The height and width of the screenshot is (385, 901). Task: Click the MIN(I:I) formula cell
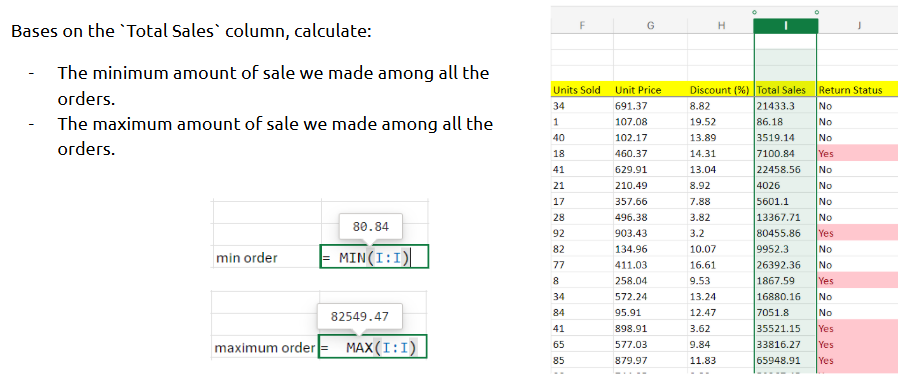(x=374, y=257)
